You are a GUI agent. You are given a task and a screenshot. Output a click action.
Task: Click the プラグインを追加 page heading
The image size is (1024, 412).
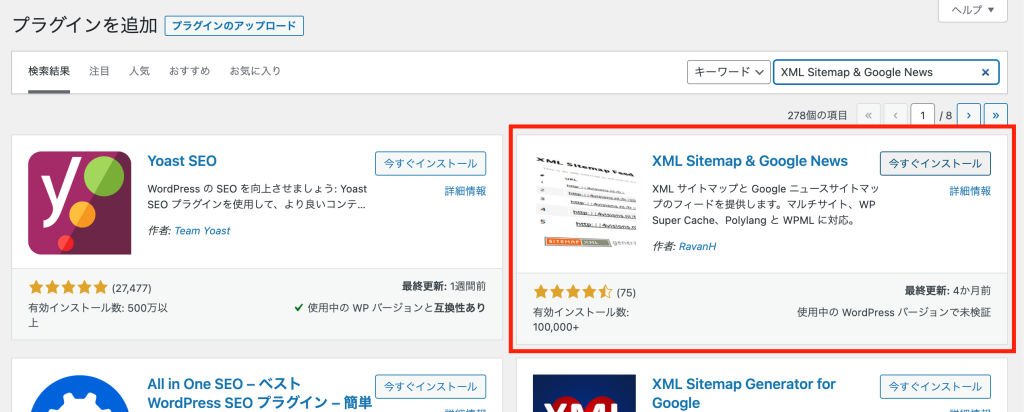(85, 25)
